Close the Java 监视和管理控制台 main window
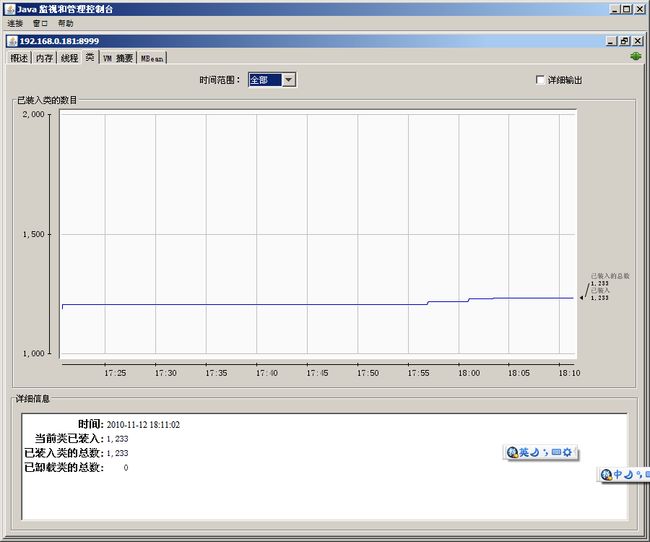Screen dimensions: 650x542 639,9
